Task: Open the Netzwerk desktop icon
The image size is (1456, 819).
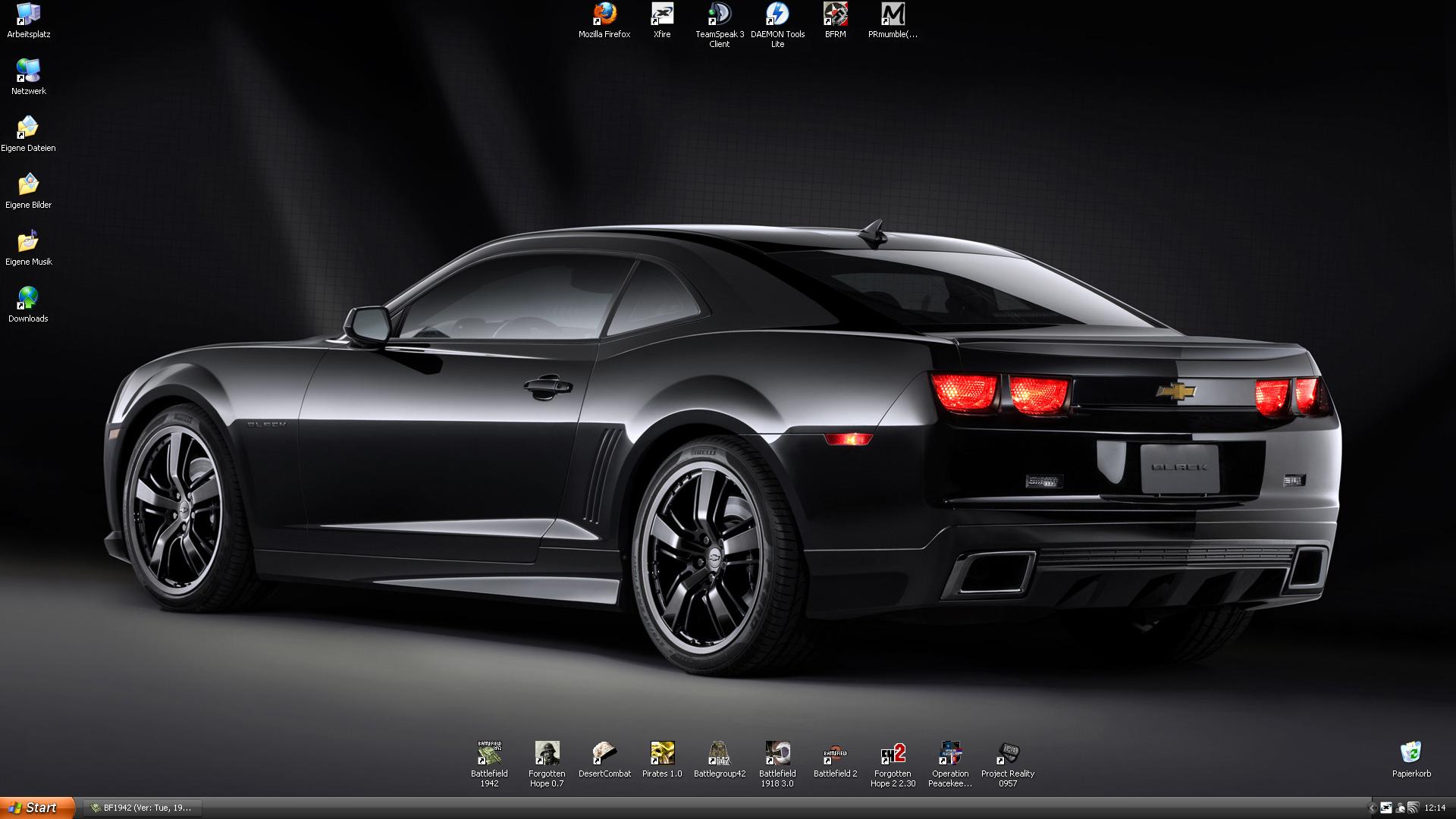Action: pos(28,77)
